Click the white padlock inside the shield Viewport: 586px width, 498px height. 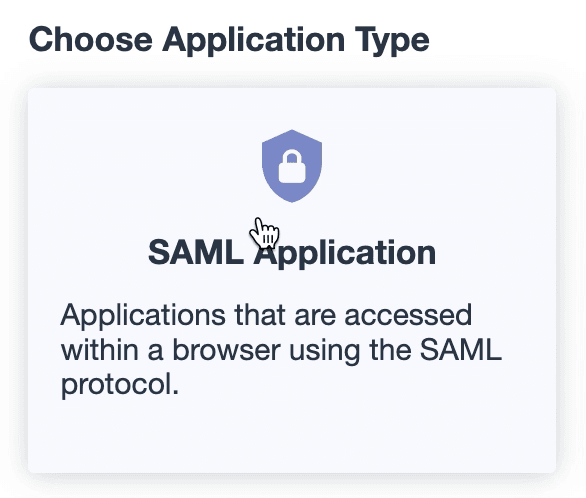pyautogui.click(x=292, y=167)
